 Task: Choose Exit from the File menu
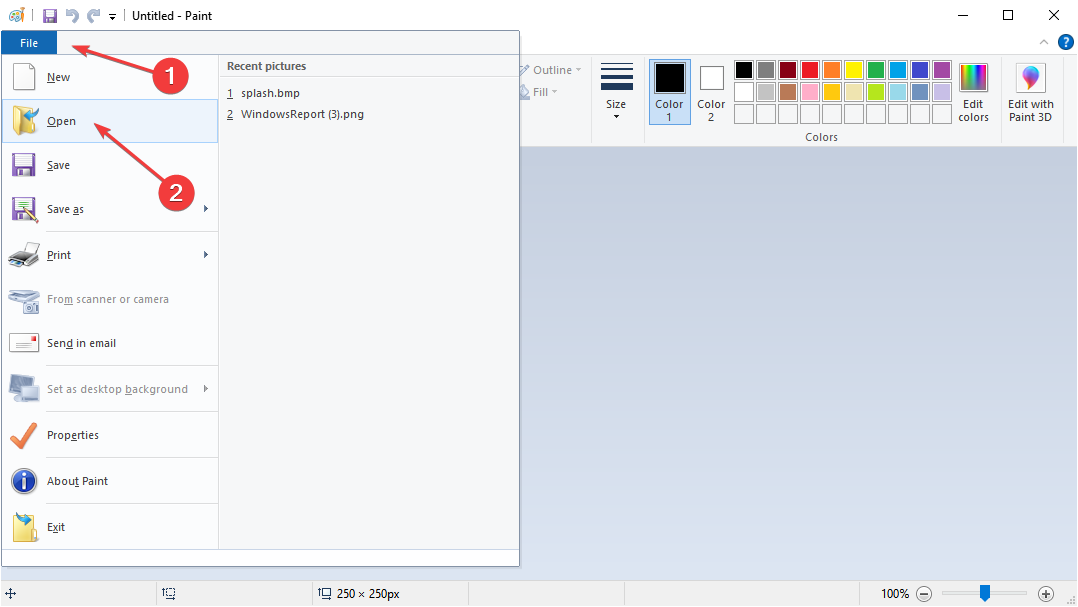point(110,527)
